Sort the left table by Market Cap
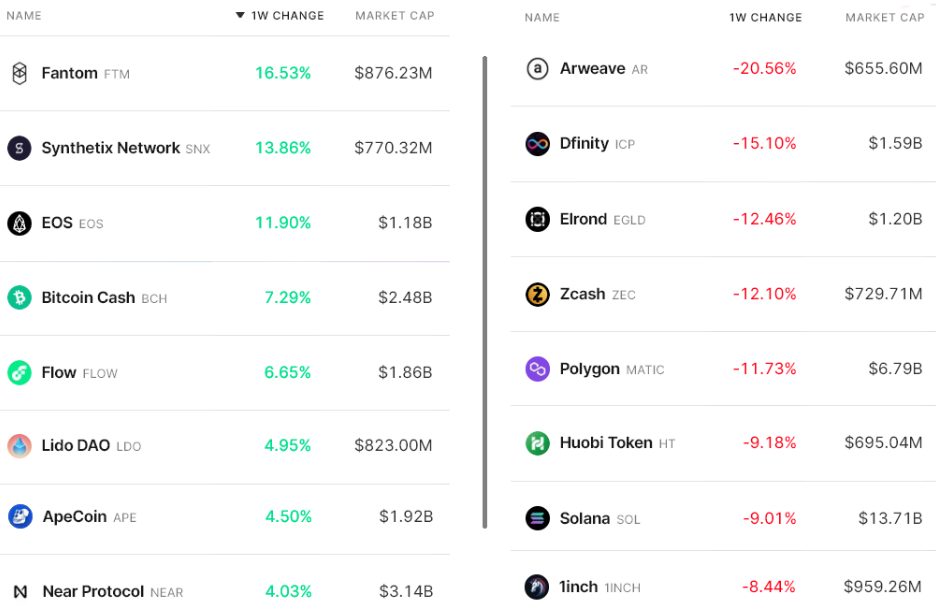 [394, 16]
